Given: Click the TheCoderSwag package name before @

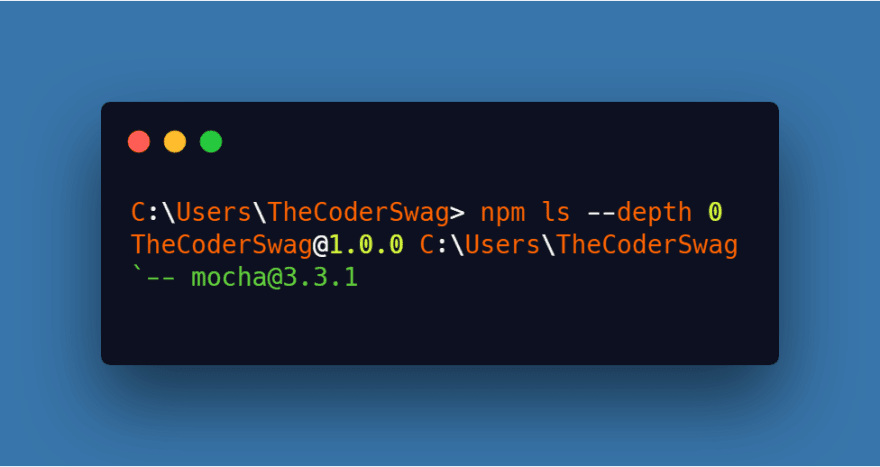Looking at the screenshot, I should [221, 245].
